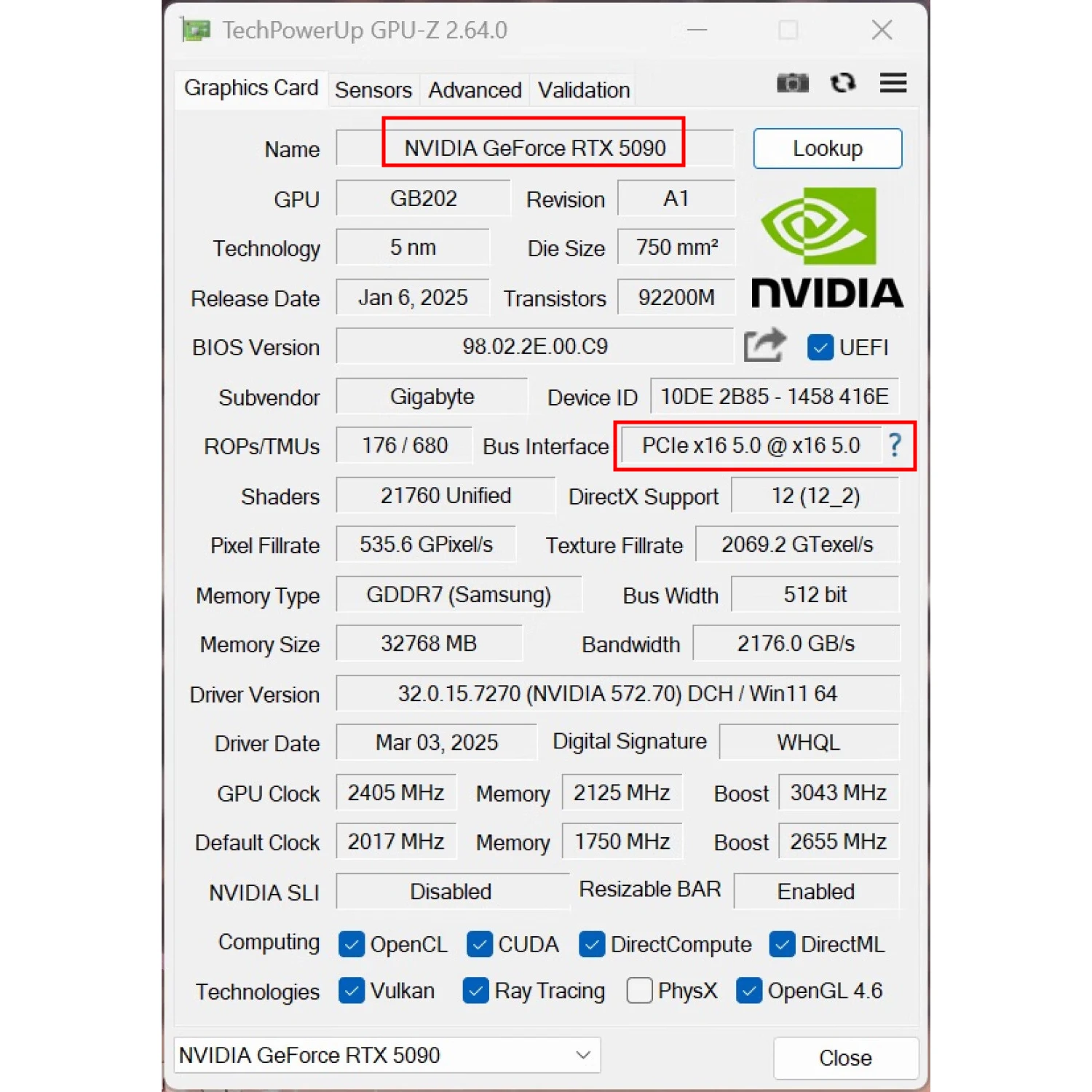Image resolution: width=1092 pixels, height=1092 pixels.
Task: Open the GPU selection dropdown
Action: (x=387, y=1055)
